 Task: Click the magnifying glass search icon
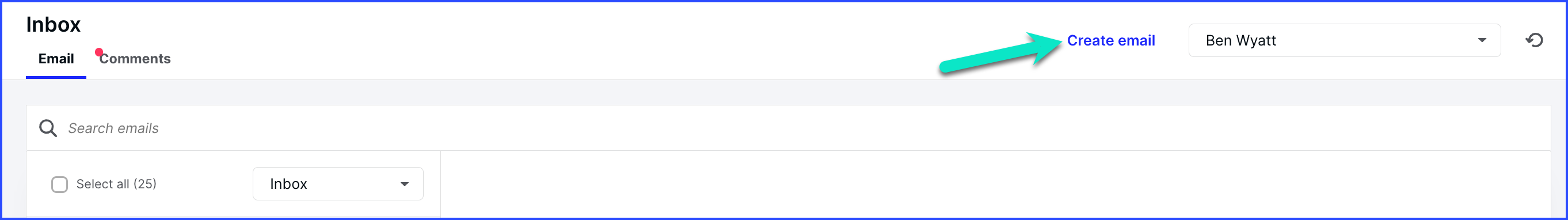48,128
